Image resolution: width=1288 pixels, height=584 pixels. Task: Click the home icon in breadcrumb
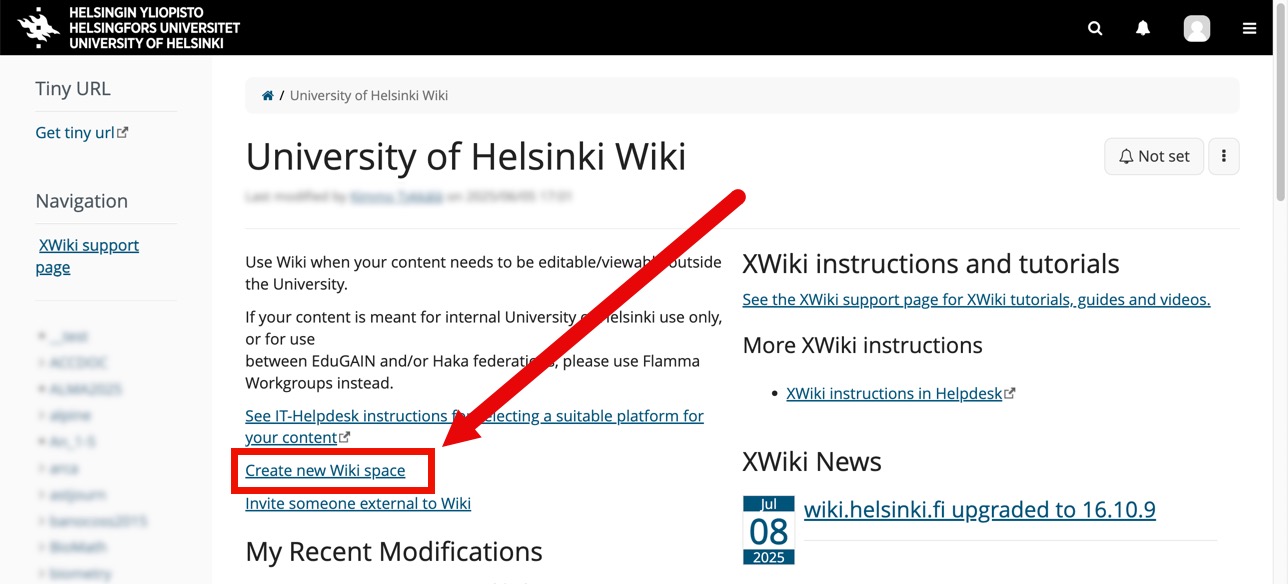[x=267, y=96]
